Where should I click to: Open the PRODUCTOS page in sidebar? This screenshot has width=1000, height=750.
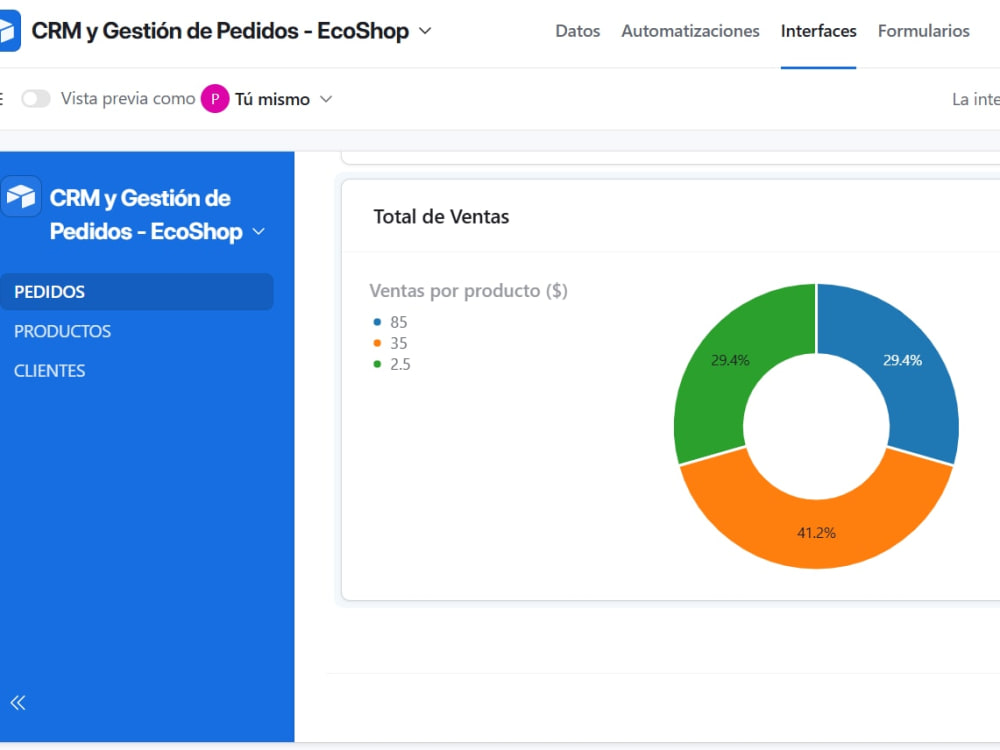click(x=62, y=331)
